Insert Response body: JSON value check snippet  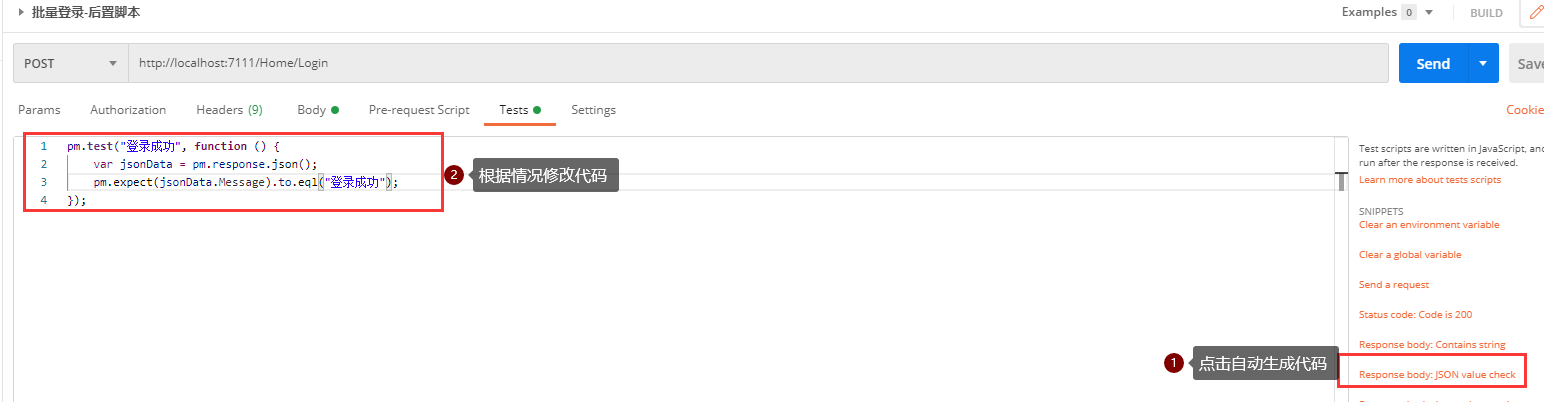click(x=1437, y=375)
